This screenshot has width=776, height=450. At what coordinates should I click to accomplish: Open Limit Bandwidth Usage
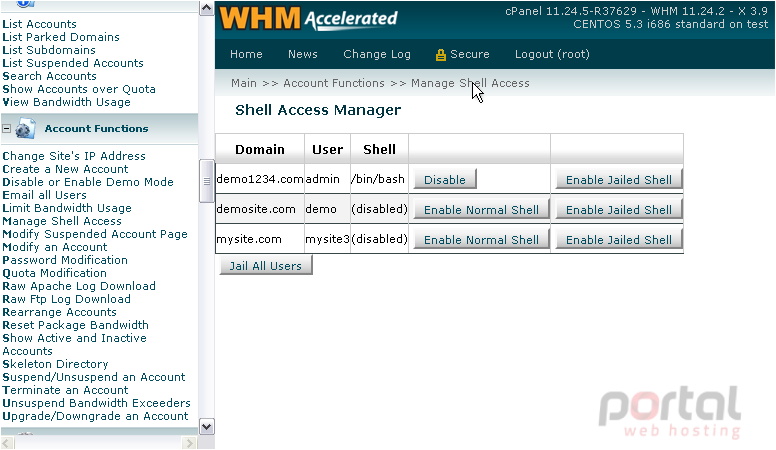point(67,208)
